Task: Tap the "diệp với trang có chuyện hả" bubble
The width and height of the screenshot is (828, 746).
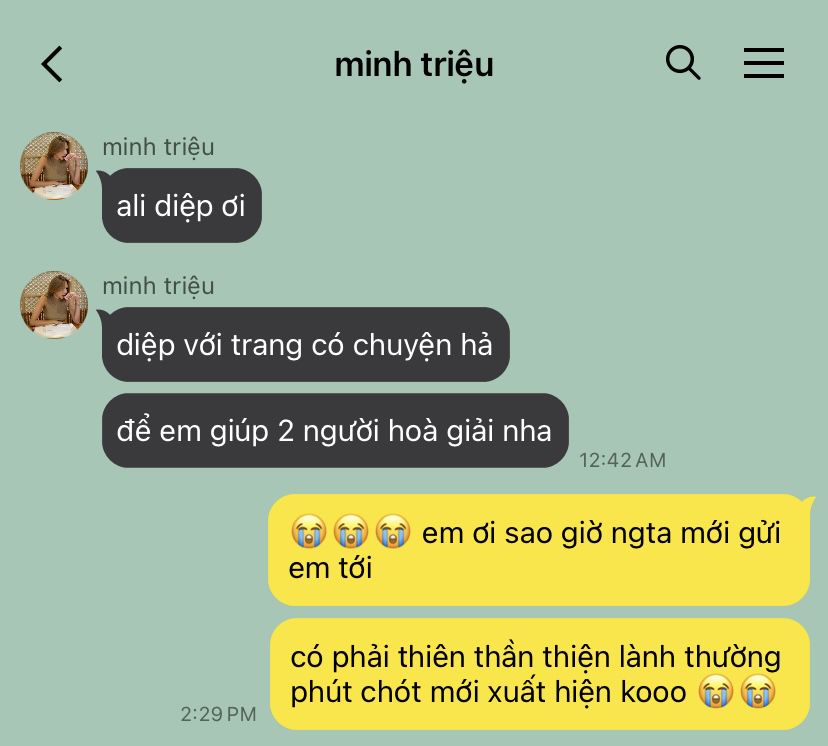Action: 305,344
